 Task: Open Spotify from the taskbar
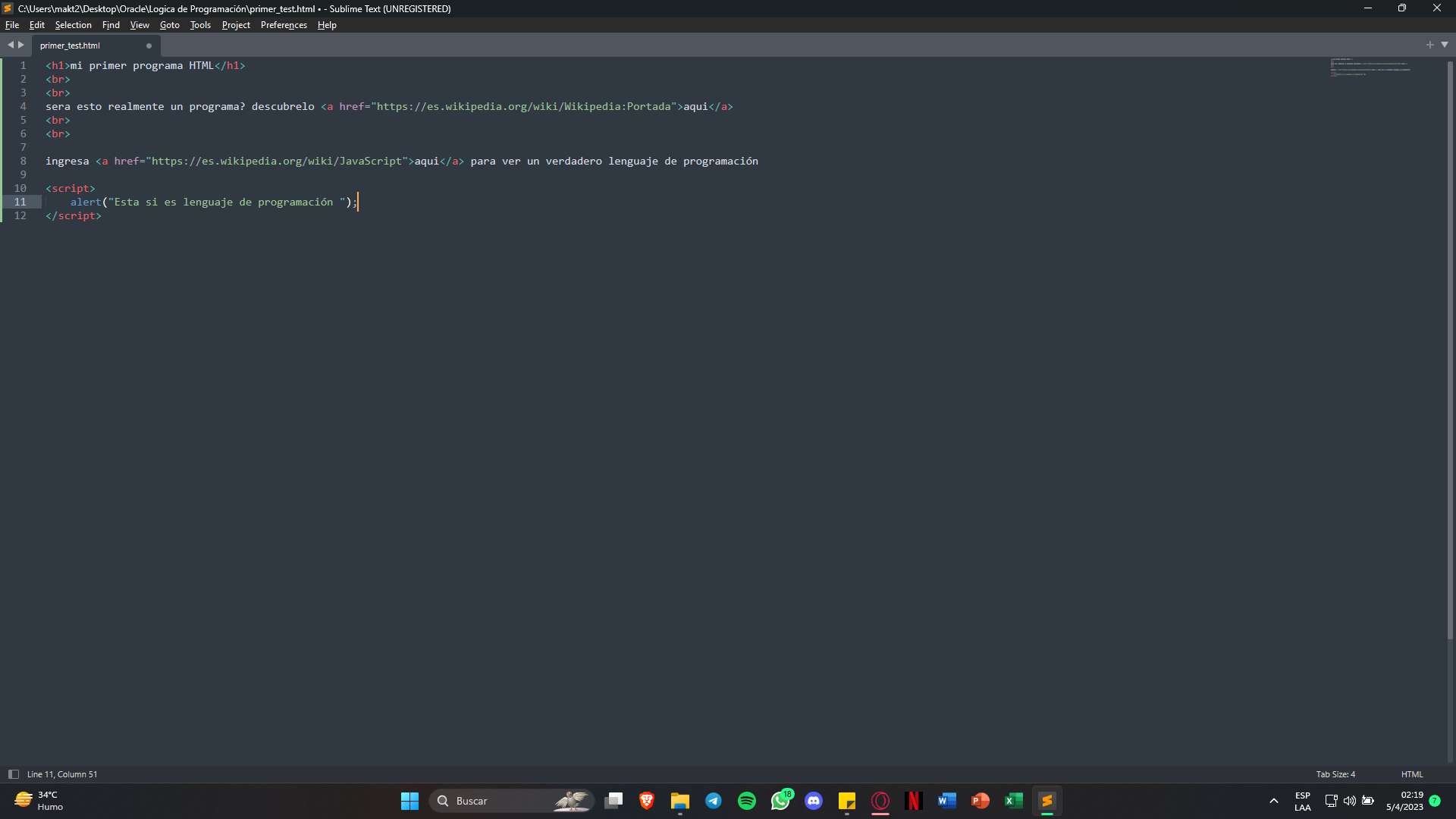(x=747, y=801)
